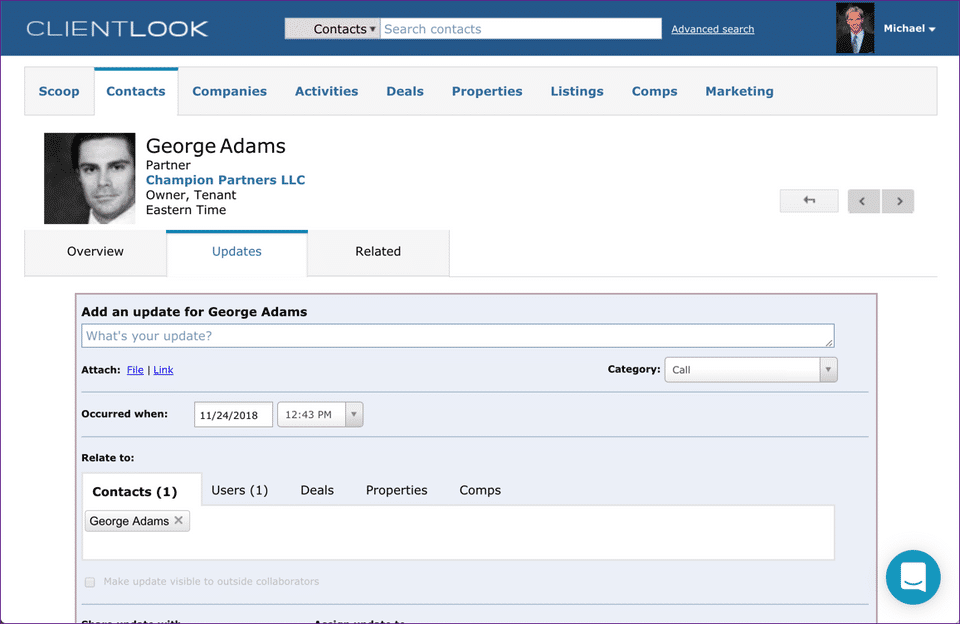960x624 pixels.
Task: Click the George Adams name heading
Action: point(216,146)
